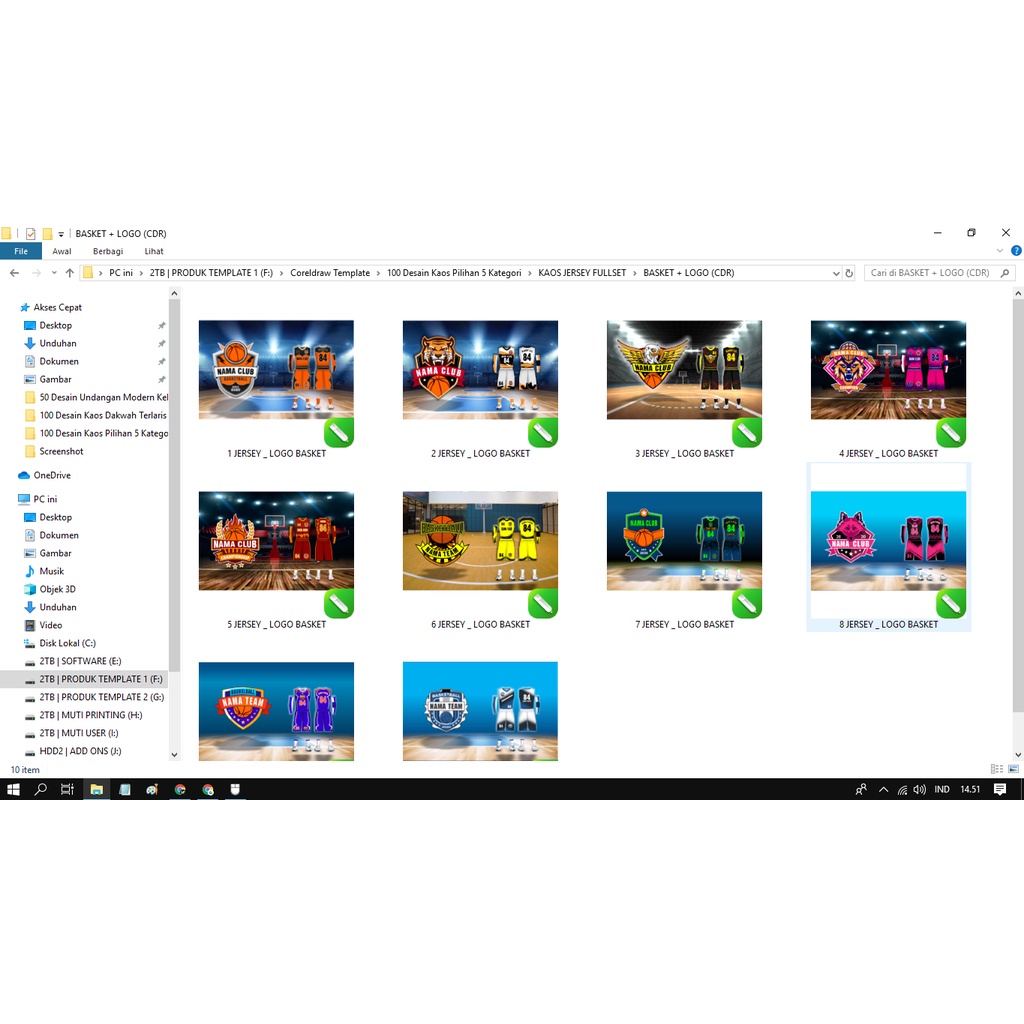Open Windows search from the taskbar

pos(41,789)
